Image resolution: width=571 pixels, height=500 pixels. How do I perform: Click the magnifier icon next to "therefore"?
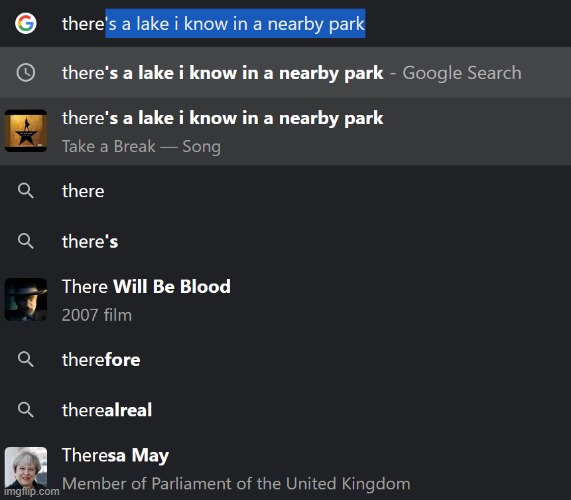(25, 359)
